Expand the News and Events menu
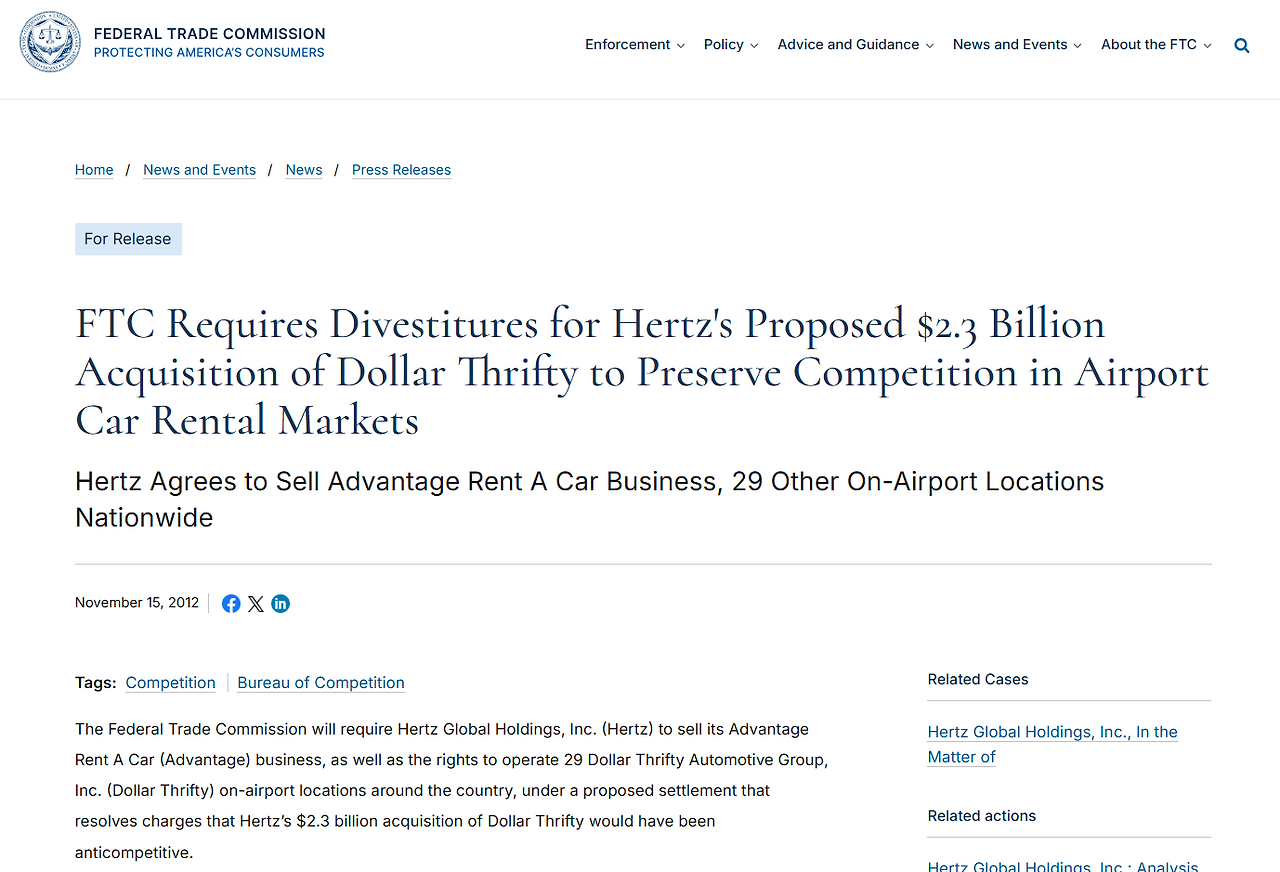 click(1017, 45)
